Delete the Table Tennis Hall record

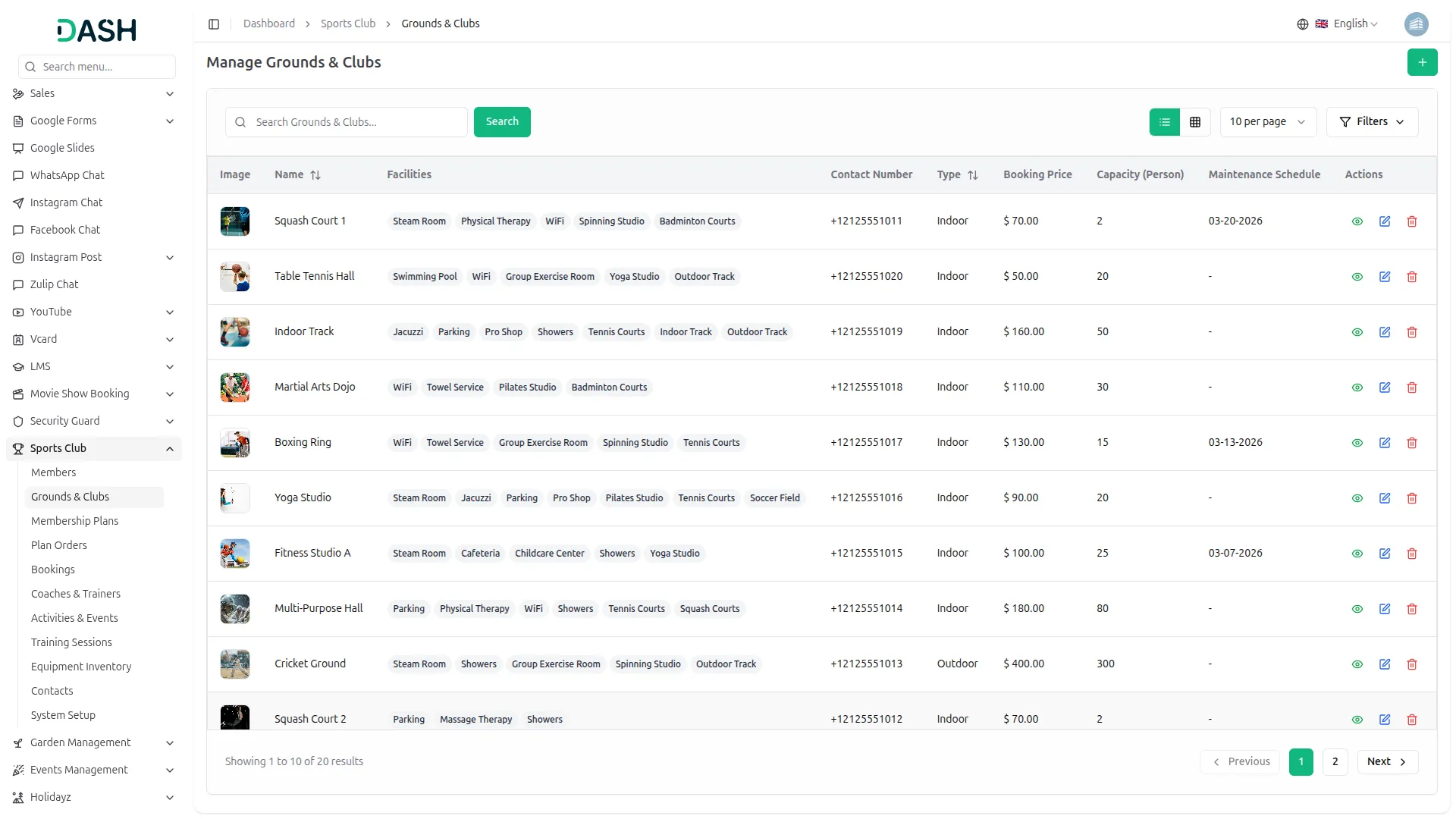(x=1411, y=277)
